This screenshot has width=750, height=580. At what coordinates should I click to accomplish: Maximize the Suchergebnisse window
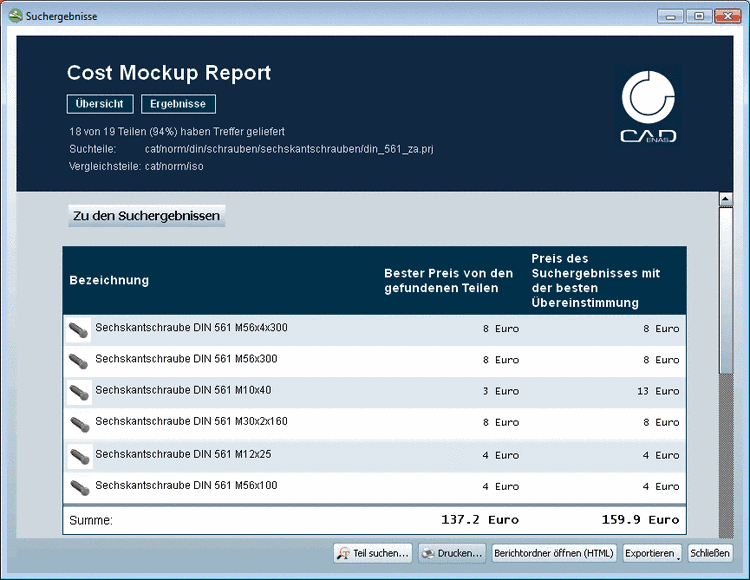[x=697, y=16]
